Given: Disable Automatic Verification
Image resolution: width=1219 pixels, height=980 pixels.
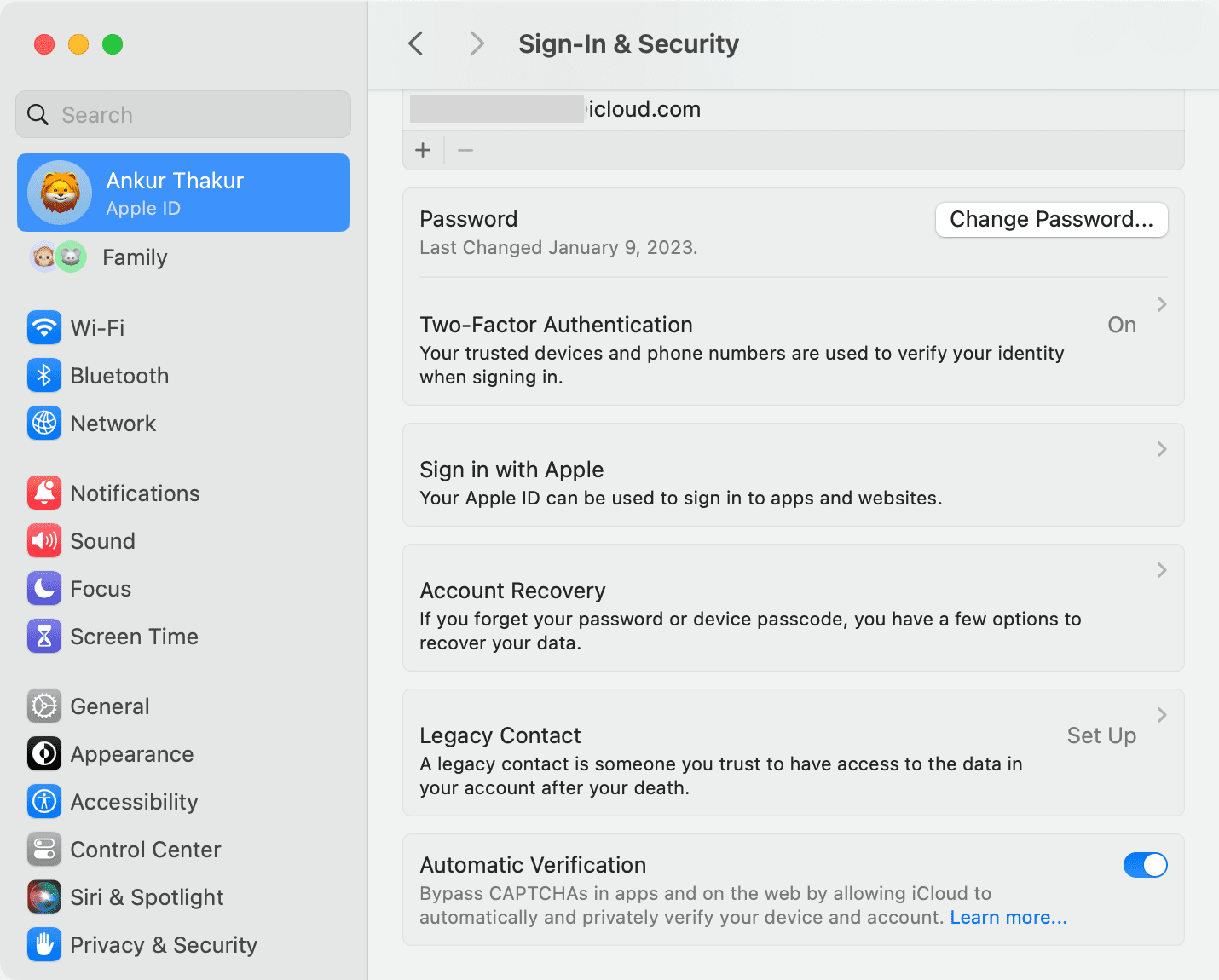Looking at the screenshot, I should [x=1146, y=864].
